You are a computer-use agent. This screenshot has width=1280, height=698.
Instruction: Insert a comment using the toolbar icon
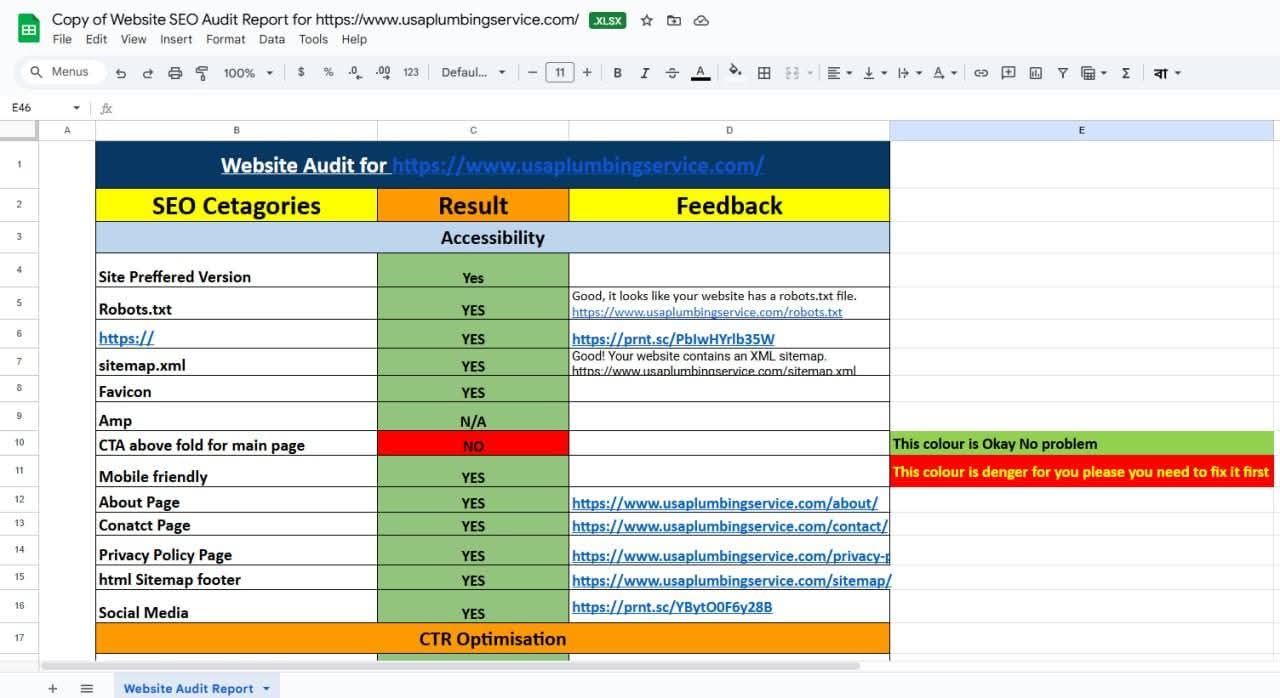coord(1008,72)
